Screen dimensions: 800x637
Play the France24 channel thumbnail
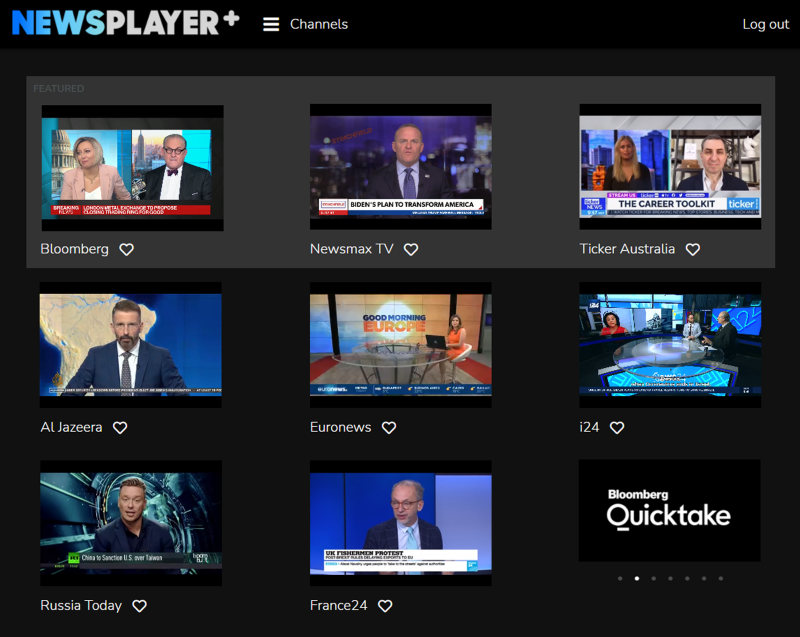pyautogui.click(x=401, y=523)
